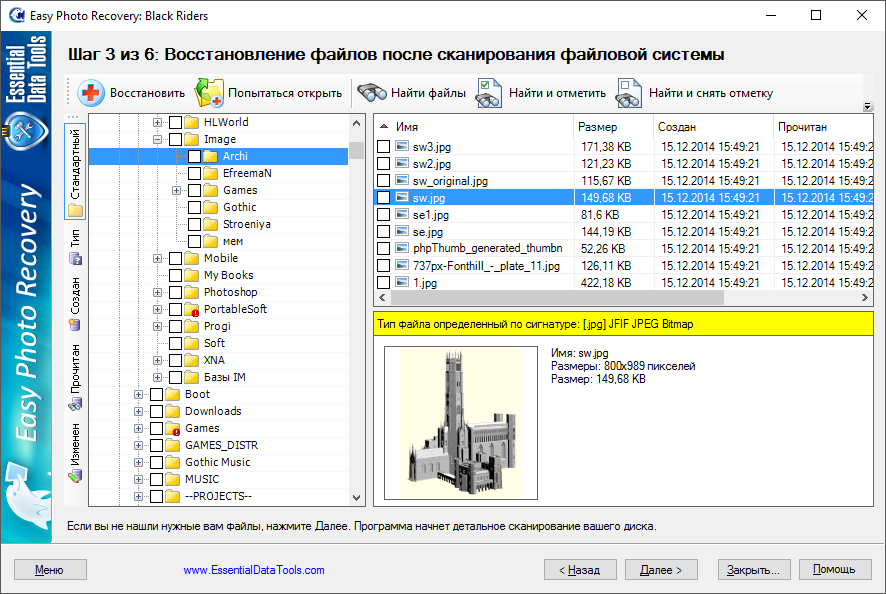Proceed with the Далее button
886x594 pixels.
(x=661, y=570)
